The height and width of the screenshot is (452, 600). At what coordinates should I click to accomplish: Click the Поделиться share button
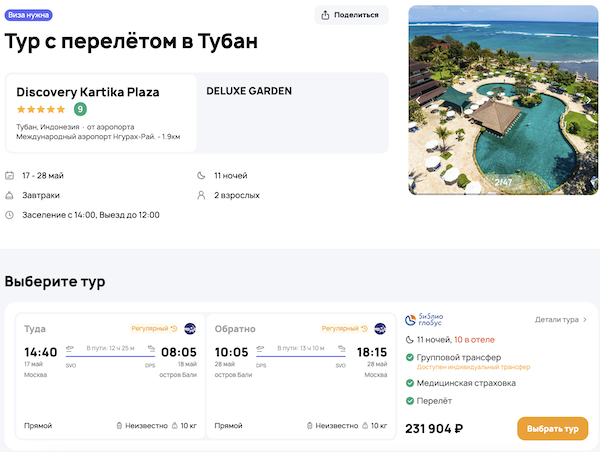[352, 15]
